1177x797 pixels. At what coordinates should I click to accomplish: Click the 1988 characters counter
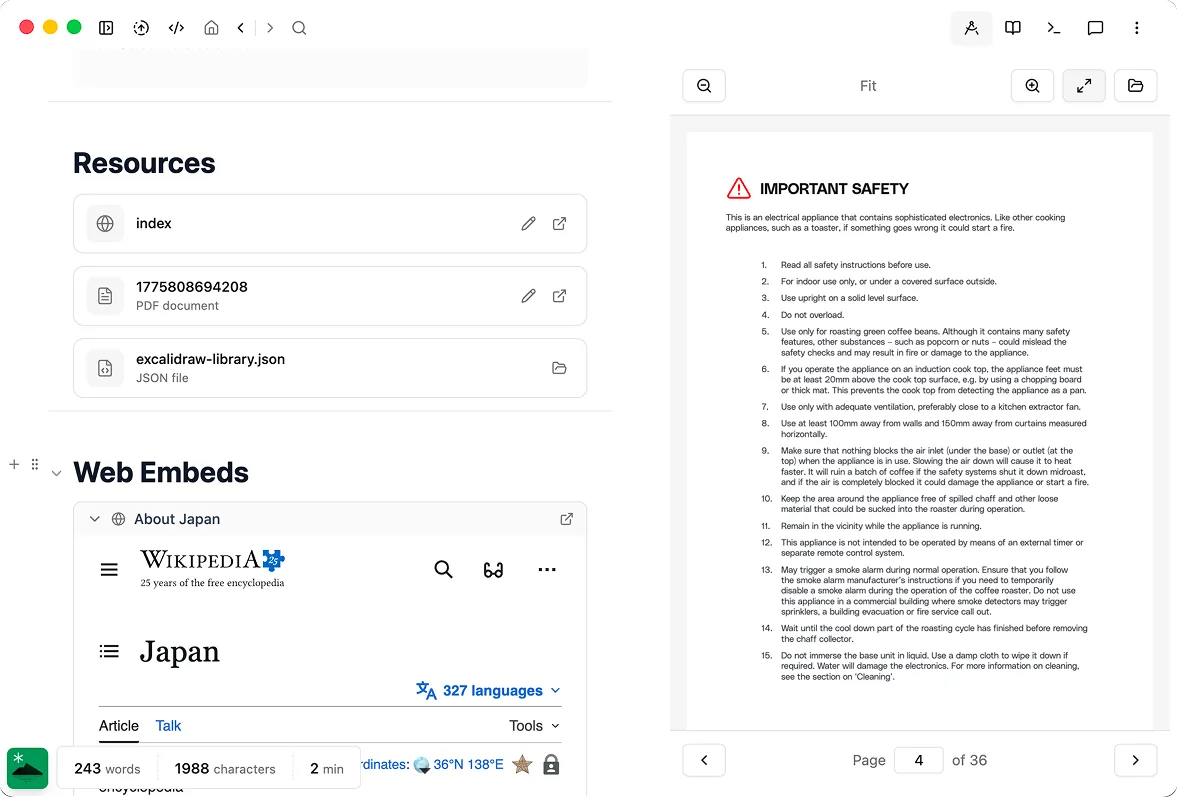click(225, 768)
